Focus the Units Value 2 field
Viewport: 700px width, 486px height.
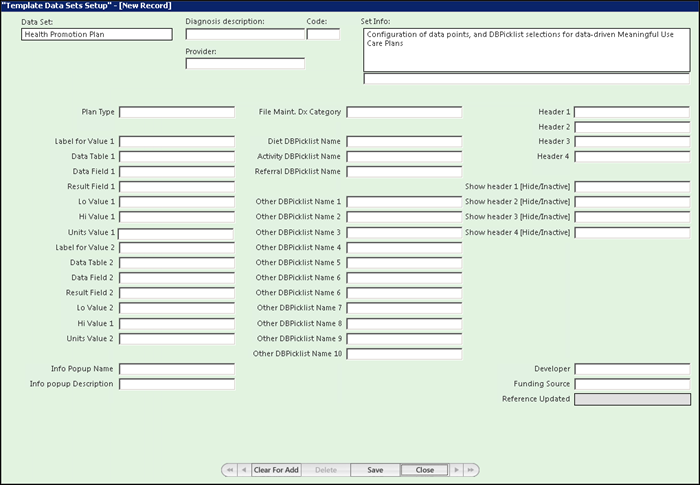click(x=177, y=339)
